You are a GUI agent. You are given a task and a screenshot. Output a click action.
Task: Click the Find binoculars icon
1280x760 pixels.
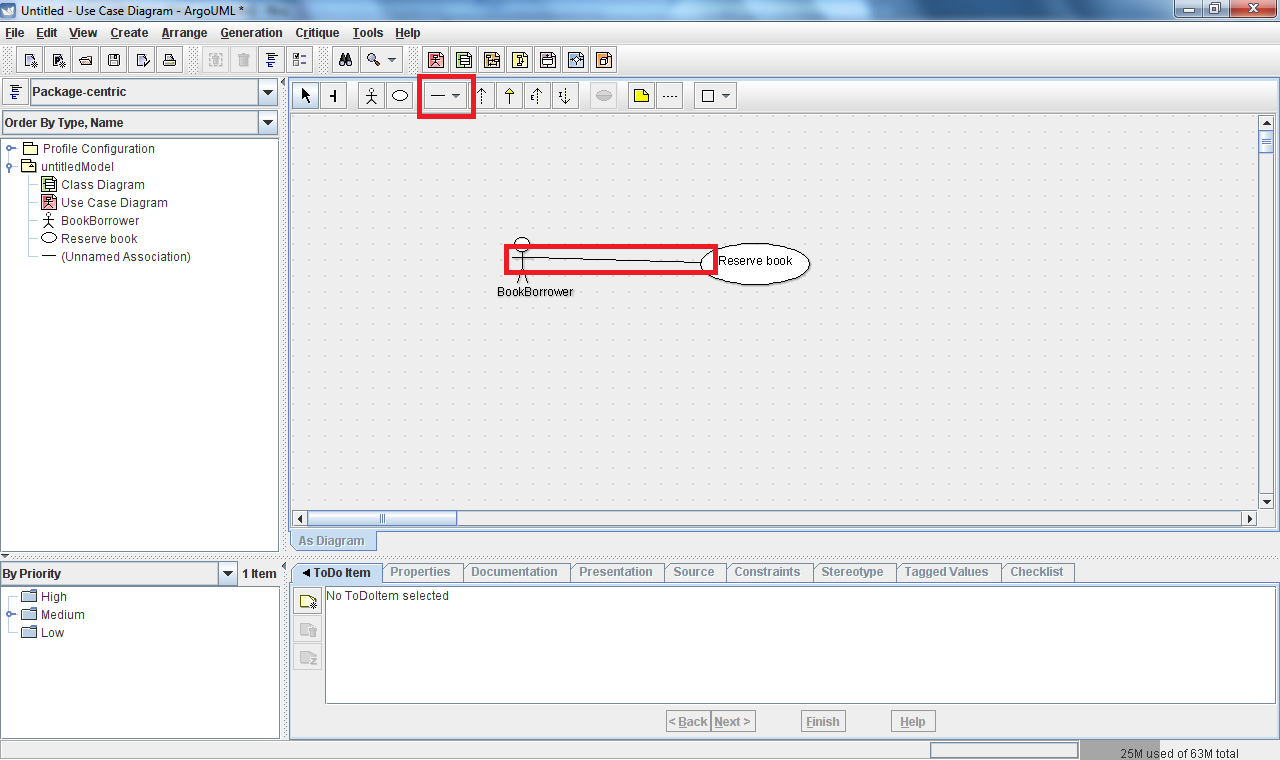(x=345, y=60)
